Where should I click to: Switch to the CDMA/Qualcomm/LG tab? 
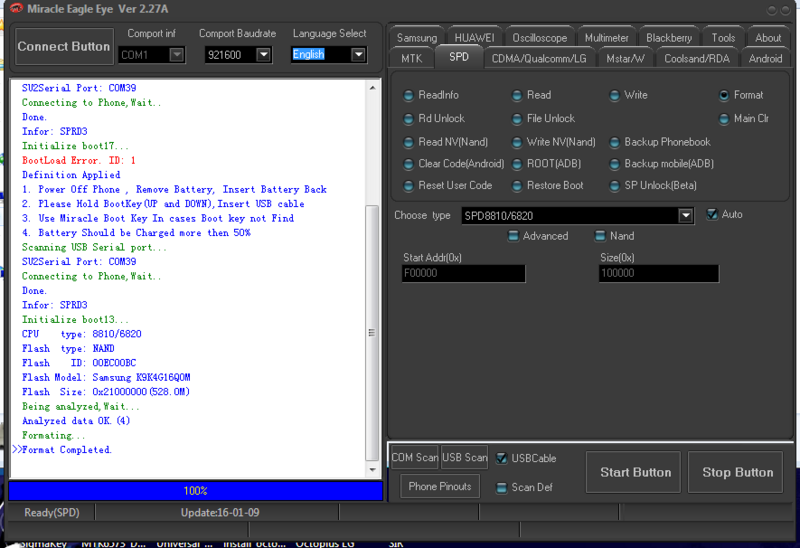click(539, 59)
